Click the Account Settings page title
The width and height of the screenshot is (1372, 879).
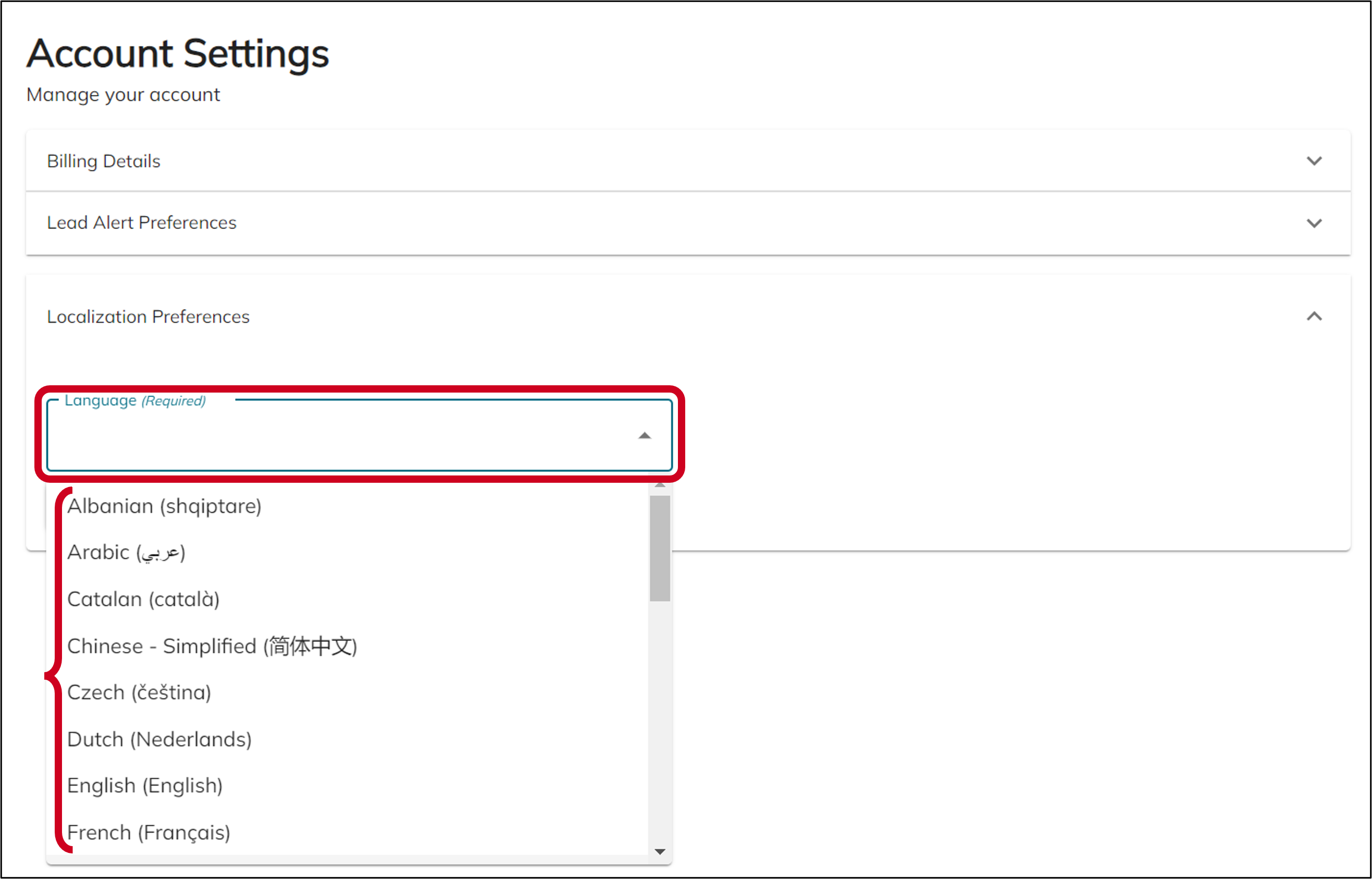pyautogui.click(x=178, y=54)
